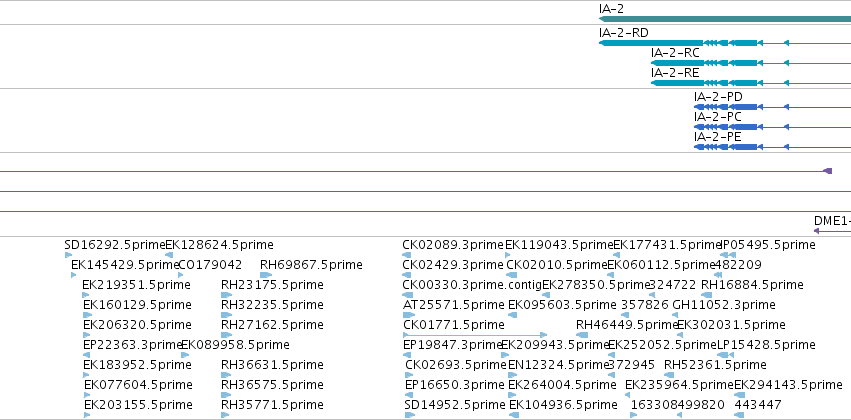
Task: Select the DME1 feature arrow
Action: click(x=832, y=231)
